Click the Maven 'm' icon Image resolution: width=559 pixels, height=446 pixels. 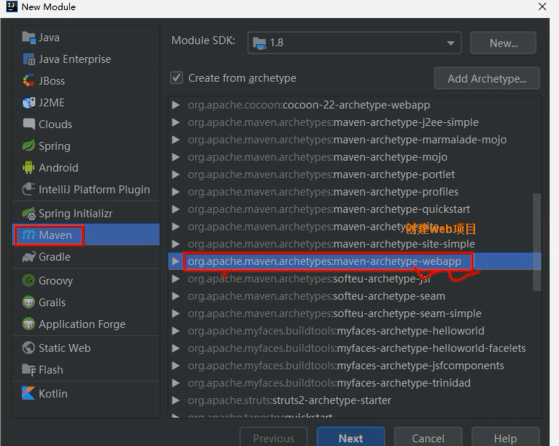tap(29, 235)
